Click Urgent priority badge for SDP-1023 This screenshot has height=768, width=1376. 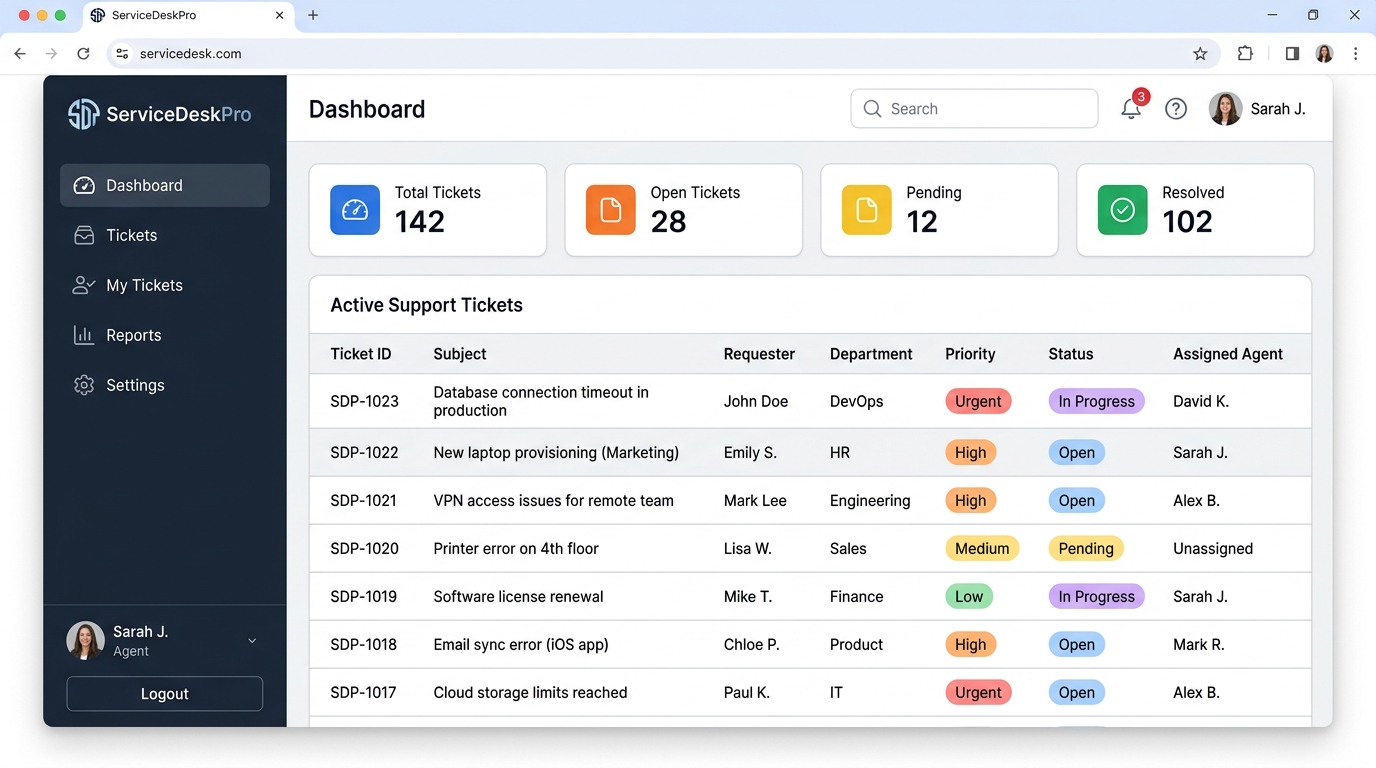[978, 401]
